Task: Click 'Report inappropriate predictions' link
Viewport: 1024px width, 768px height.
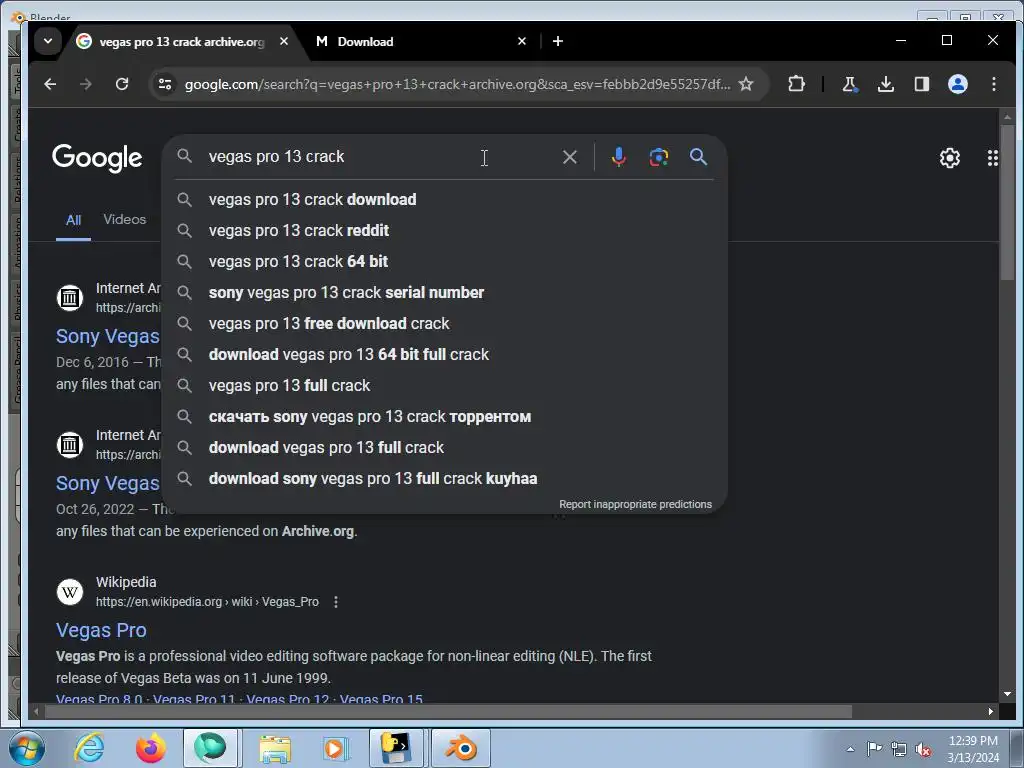Action: tap(635, 504)
